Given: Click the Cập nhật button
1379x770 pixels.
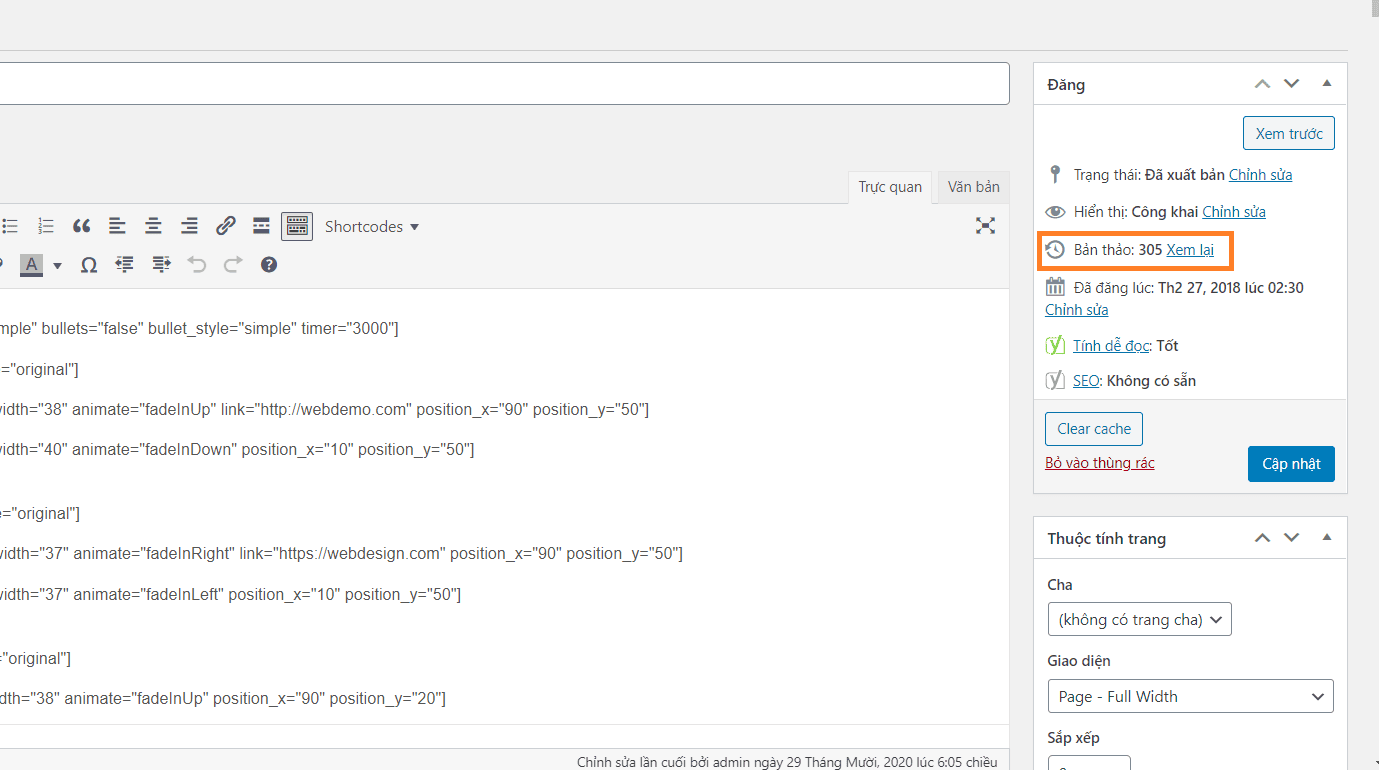Looking at the screenshot, I should pyautogui.click(x=1291, y=464).
